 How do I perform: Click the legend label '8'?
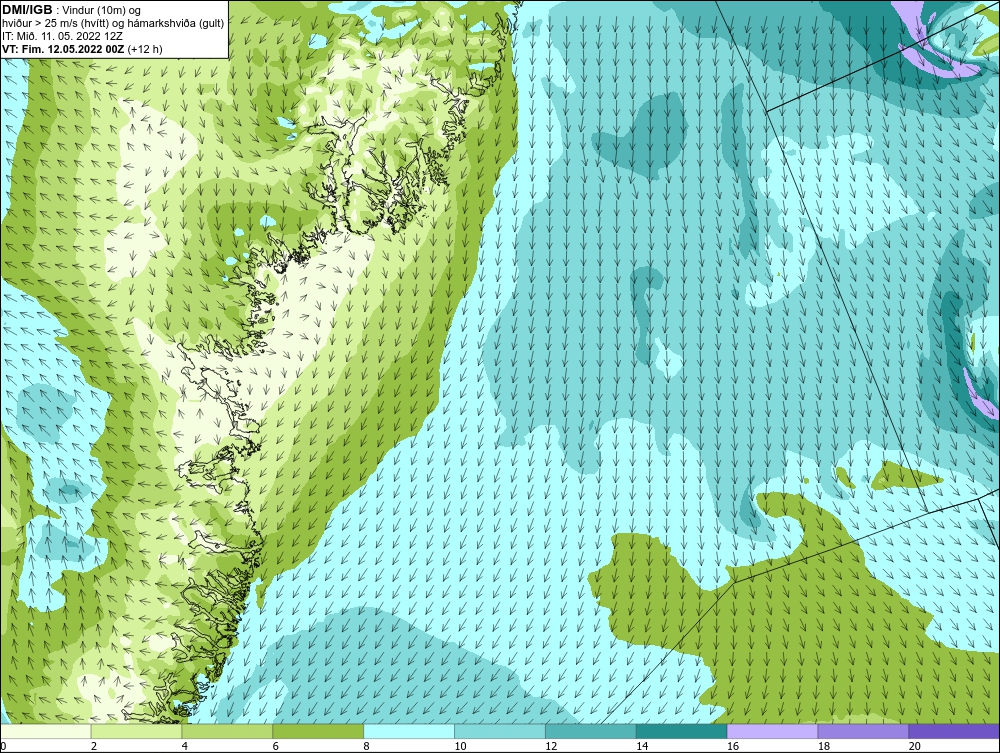click(367, 746)
